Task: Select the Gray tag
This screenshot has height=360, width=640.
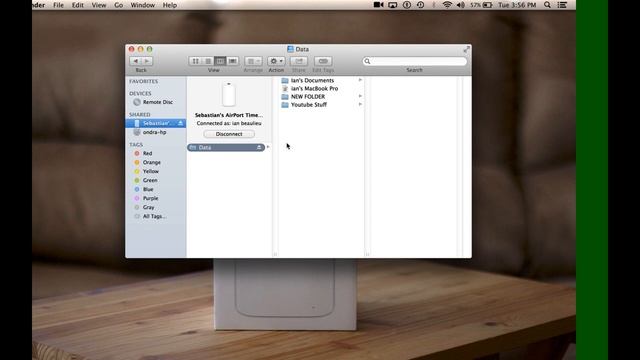Action: (x=149, y=207)
